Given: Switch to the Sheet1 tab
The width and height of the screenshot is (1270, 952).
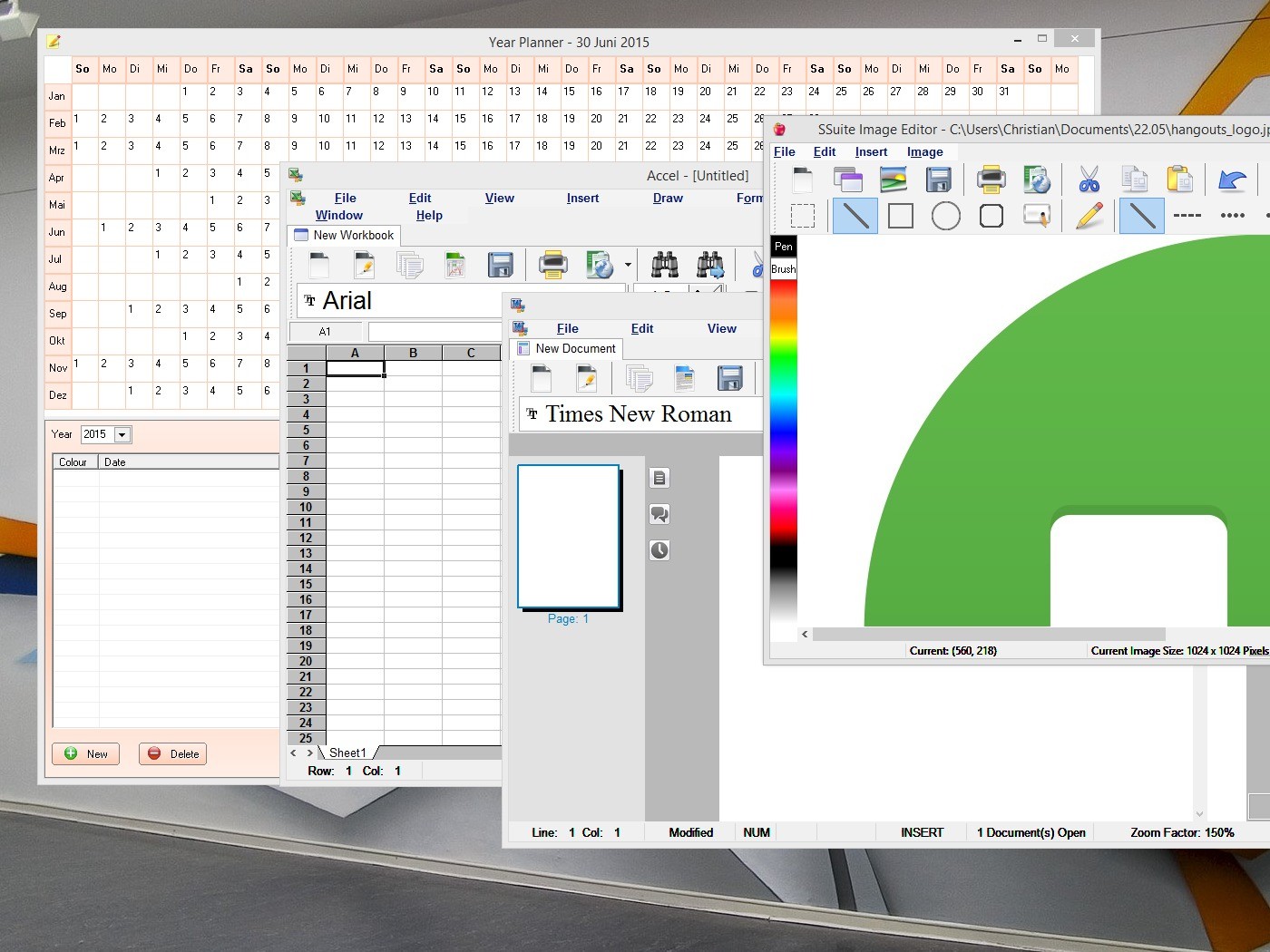Looking at the screenshot, I should [347, 753].
